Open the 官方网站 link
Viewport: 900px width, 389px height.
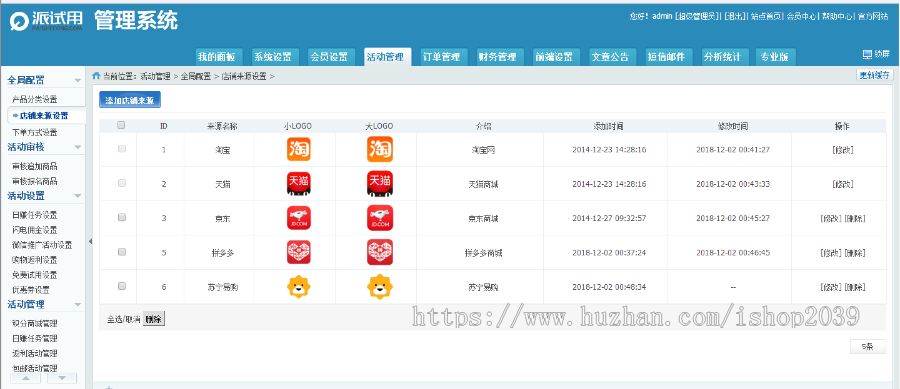pos(873,16)
